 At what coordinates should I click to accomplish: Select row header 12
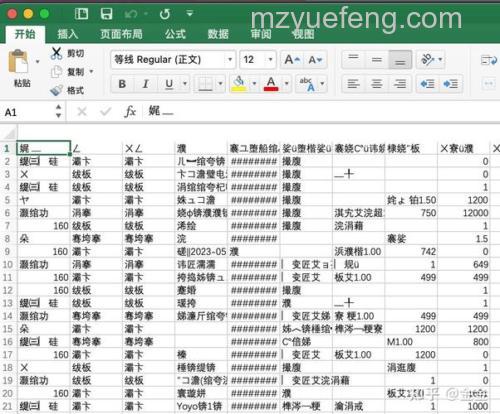tap(8, 290)
